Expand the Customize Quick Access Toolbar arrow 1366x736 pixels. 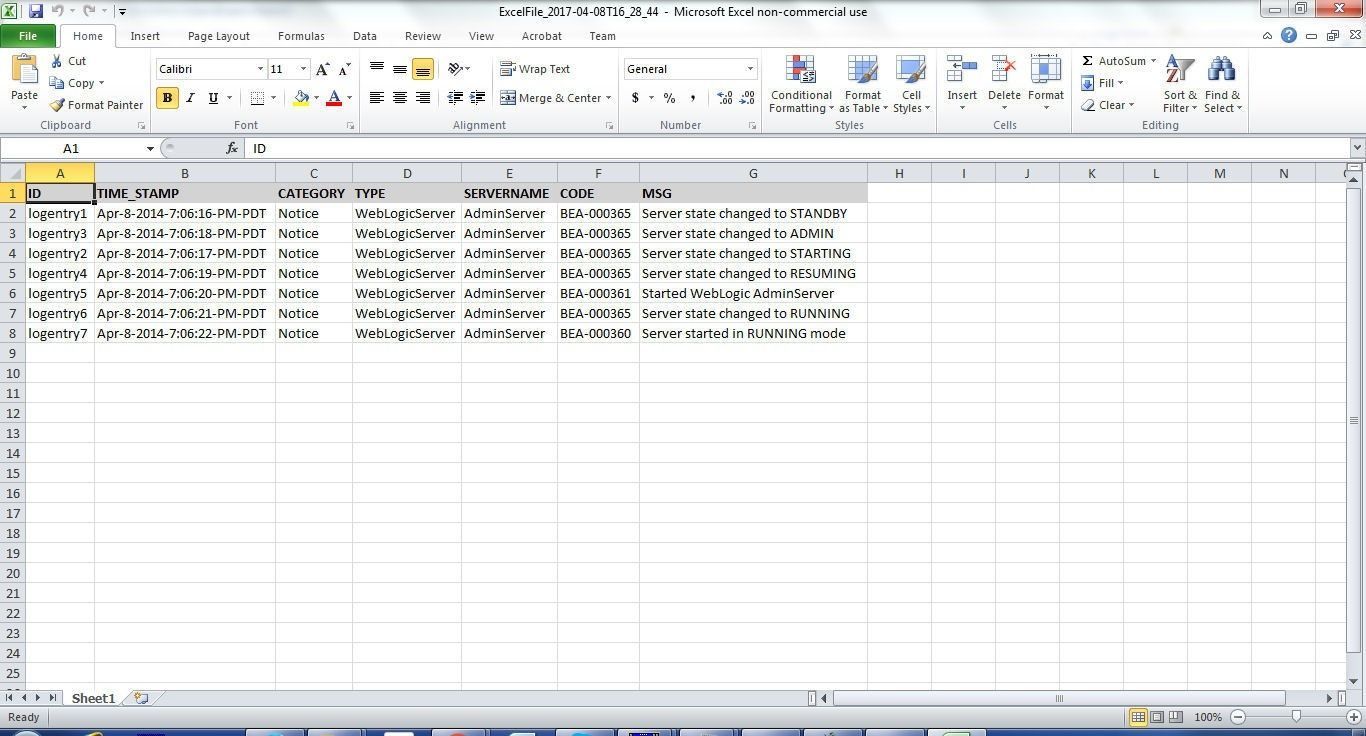[122, 11]
